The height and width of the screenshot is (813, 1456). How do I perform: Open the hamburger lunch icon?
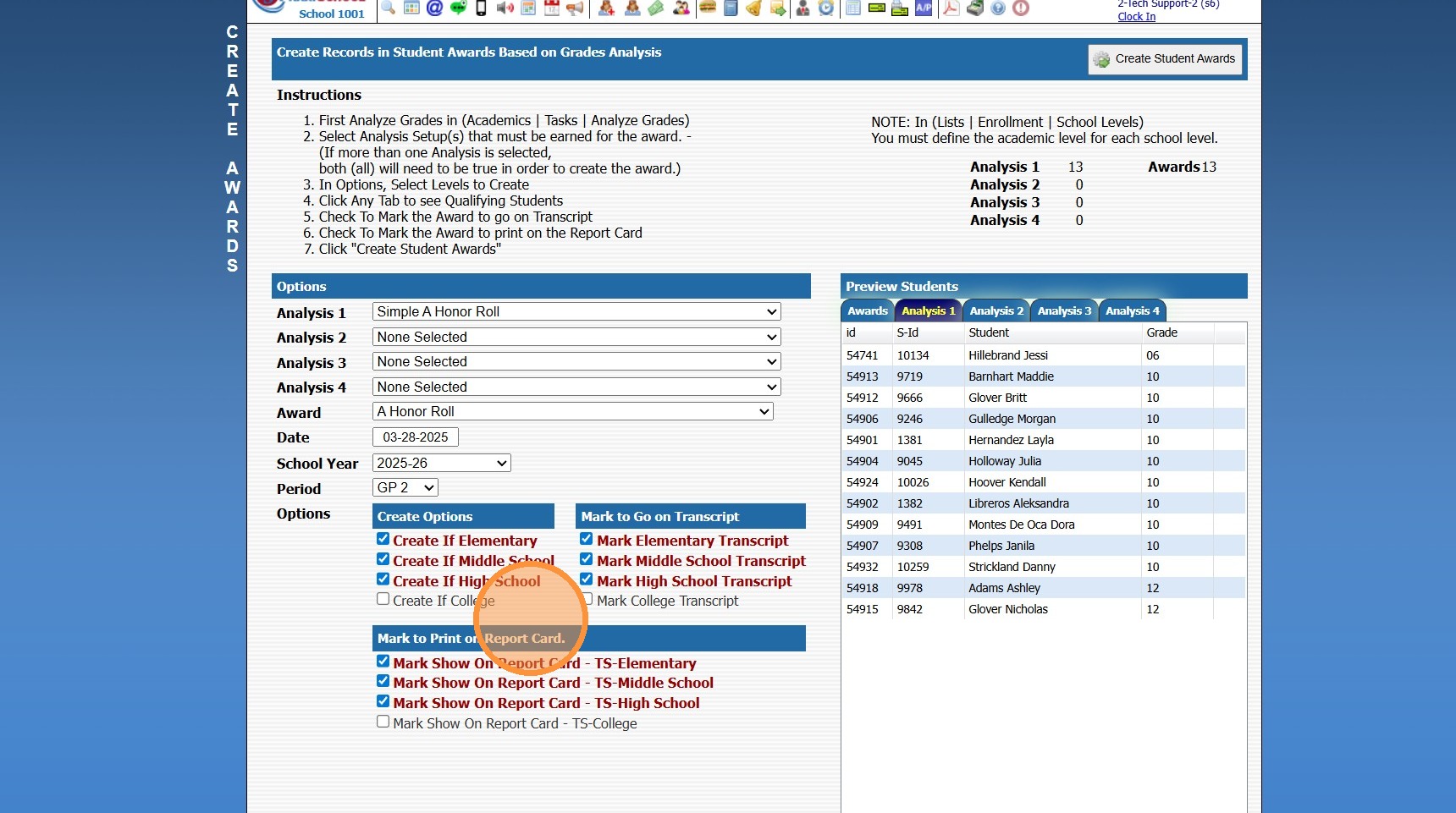coord(708,8)
